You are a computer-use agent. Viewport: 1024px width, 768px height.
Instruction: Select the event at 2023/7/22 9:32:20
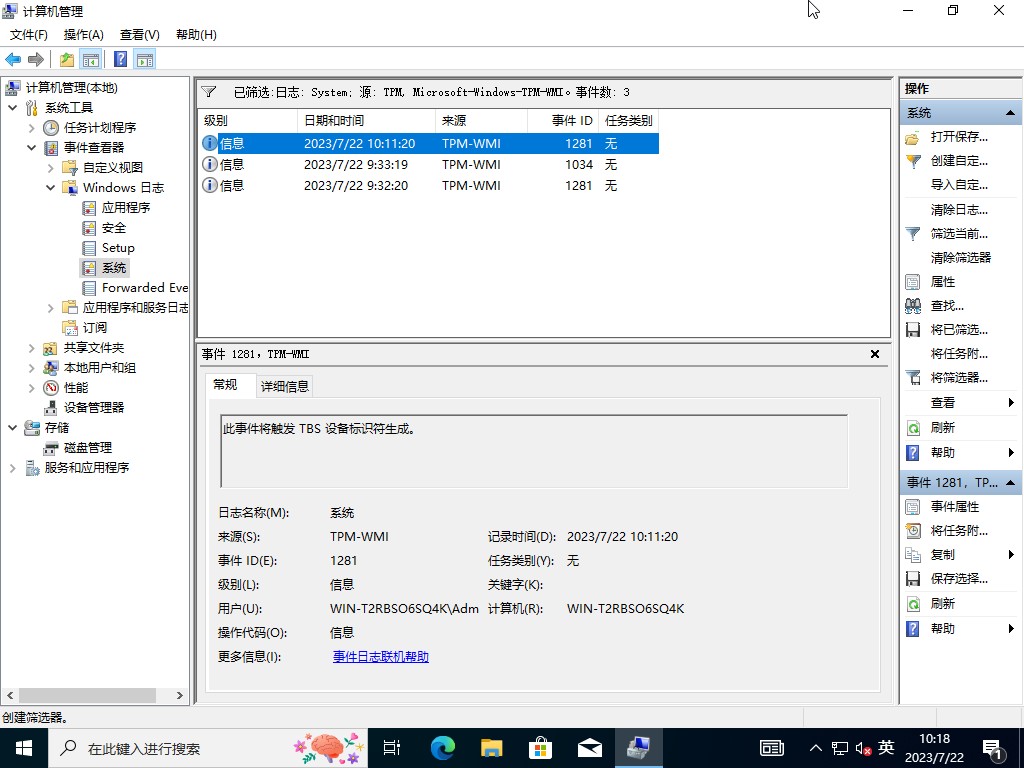click(x=428, y=185)
